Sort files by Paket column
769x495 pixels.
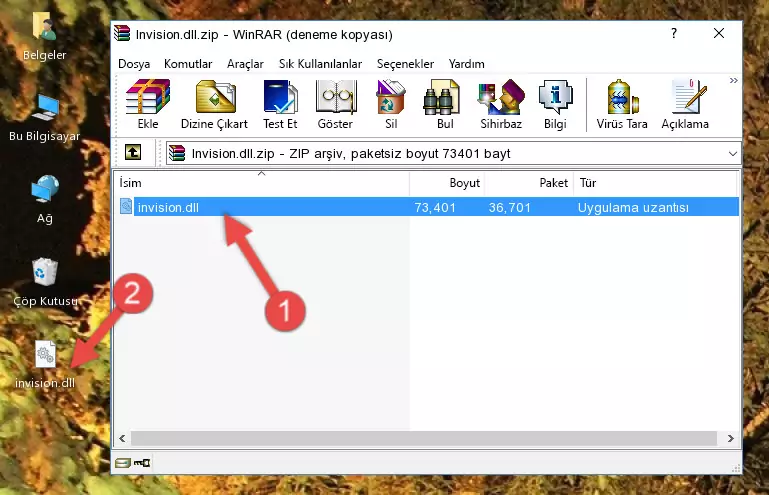click(529, 183)
